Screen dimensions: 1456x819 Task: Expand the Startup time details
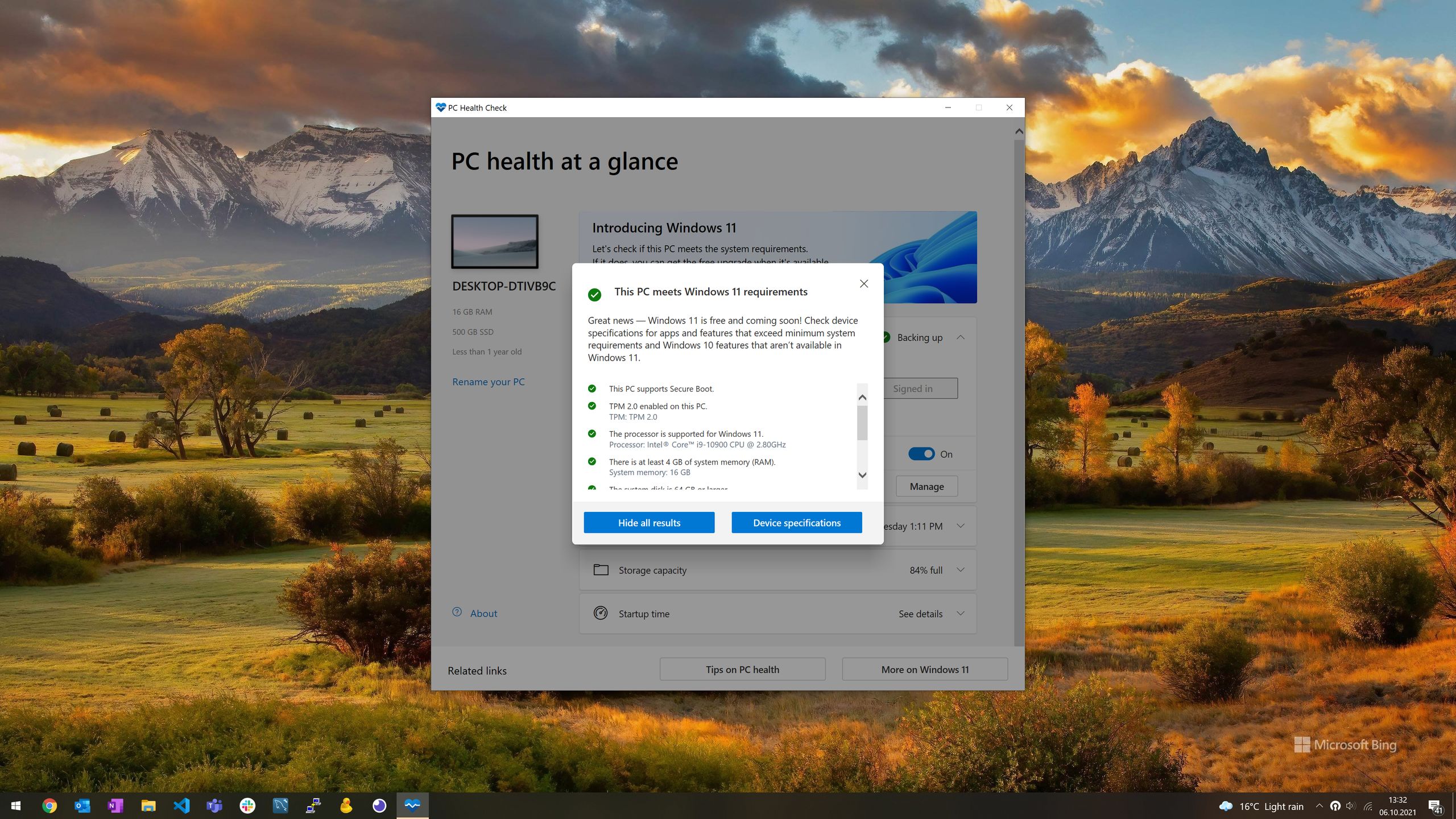click(x=960, y=614)
